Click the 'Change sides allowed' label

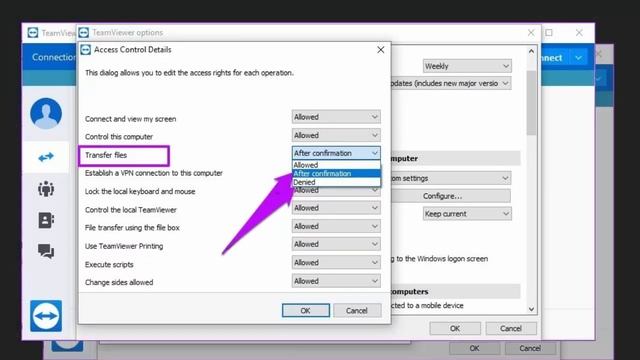(x=119, y=282)
